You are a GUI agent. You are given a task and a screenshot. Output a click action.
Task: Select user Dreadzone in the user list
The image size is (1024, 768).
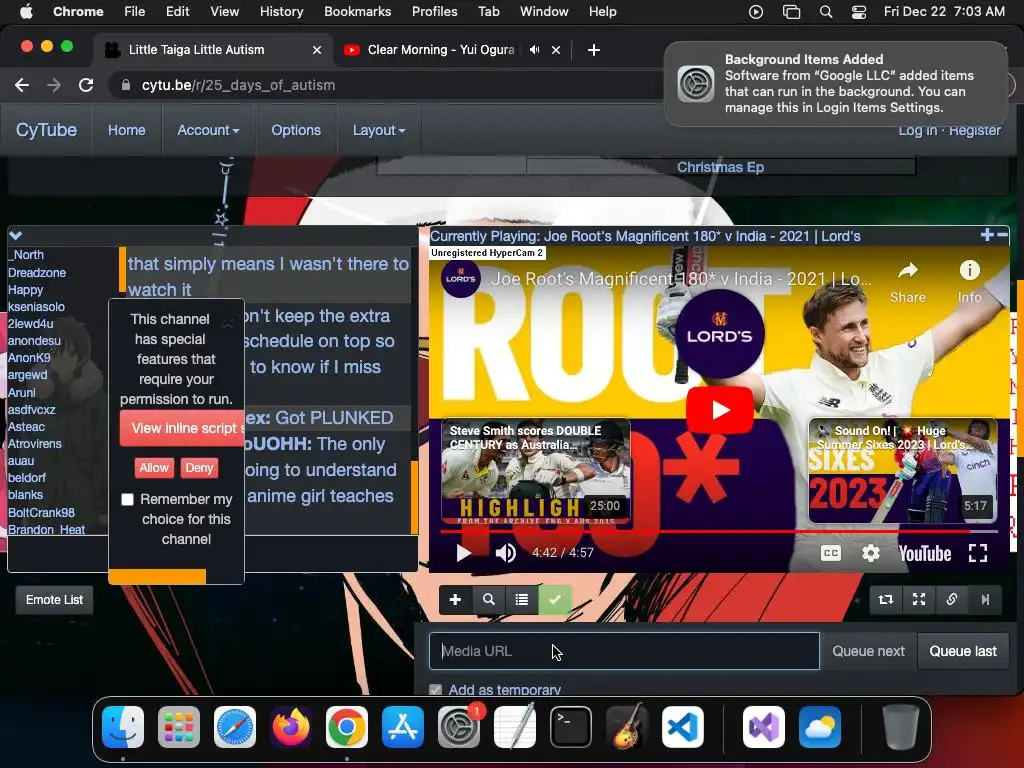tap(37, 272)
